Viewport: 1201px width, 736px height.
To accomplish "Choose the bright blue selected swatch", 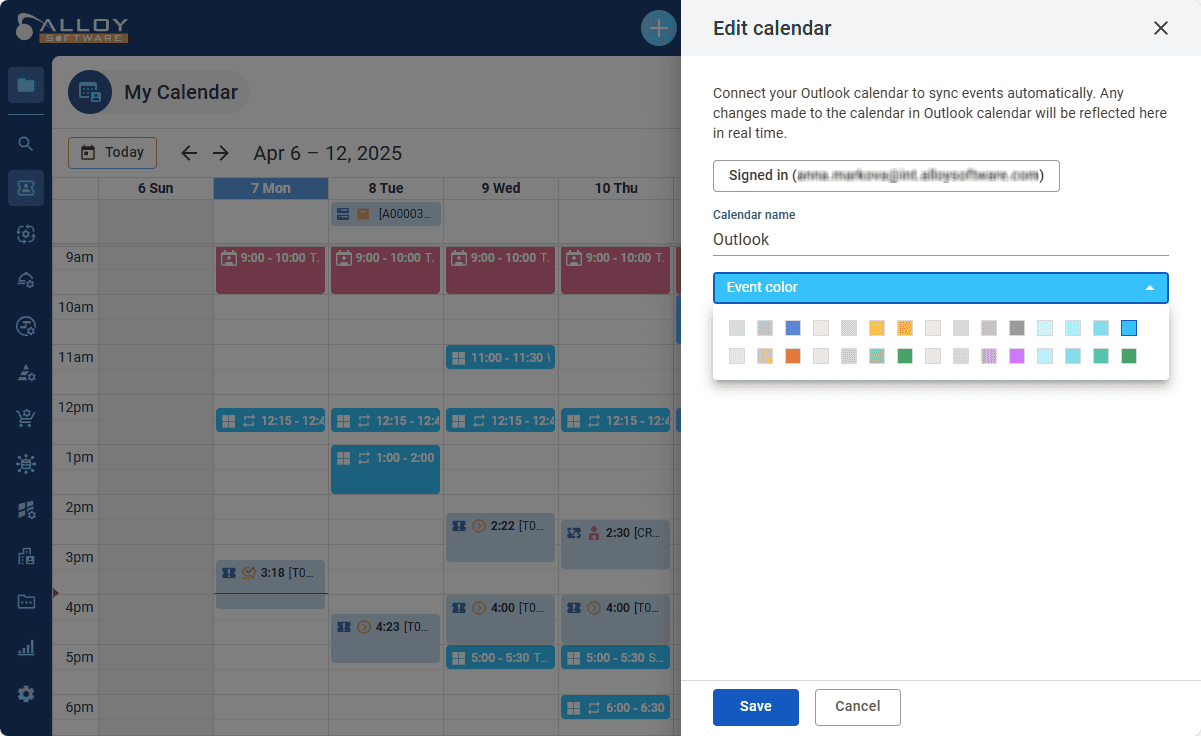I will tap(1129, 328).
